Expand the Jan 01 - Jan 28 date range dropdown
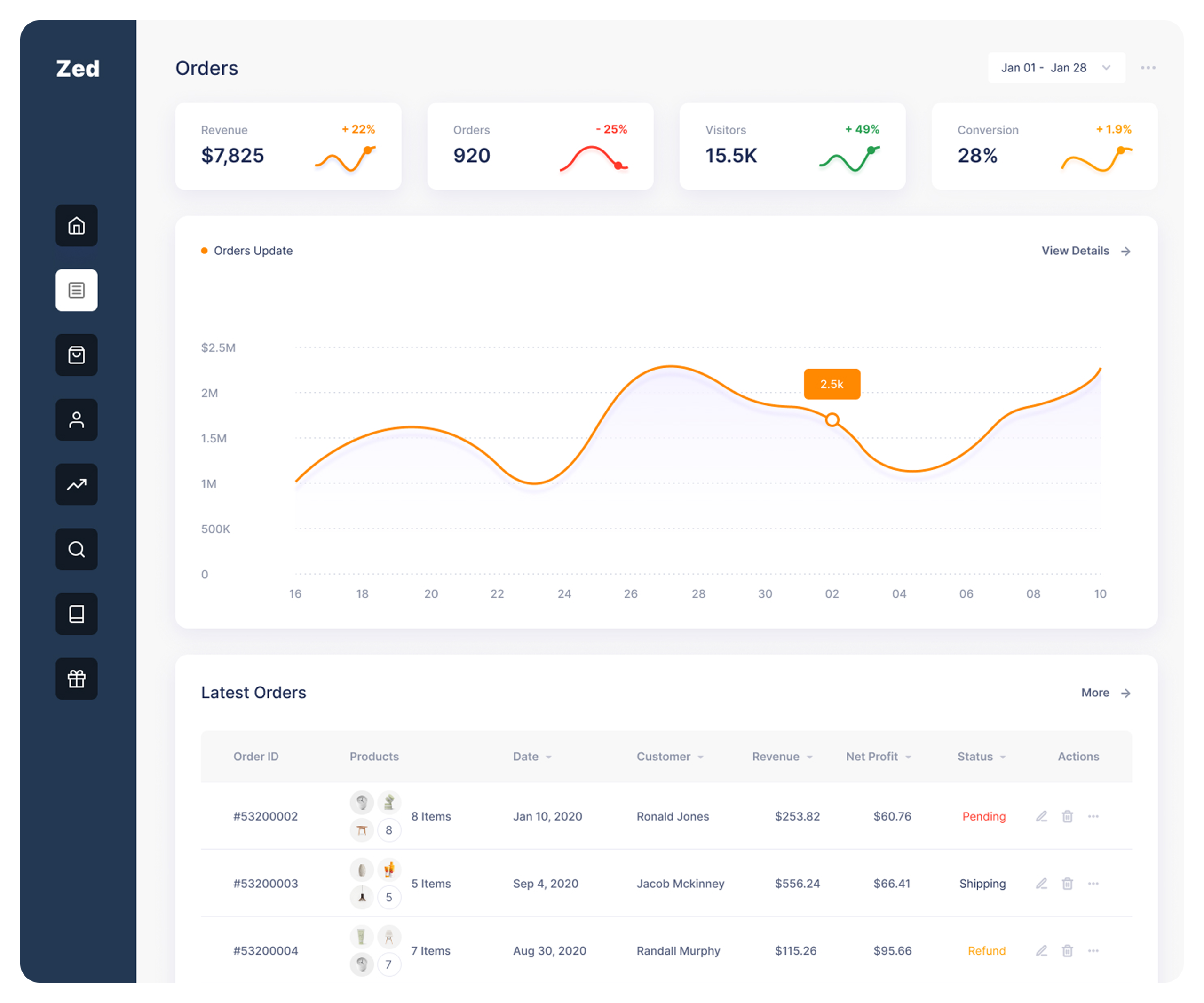This screenshot has width=1204, height=1003. (1056, 68)
